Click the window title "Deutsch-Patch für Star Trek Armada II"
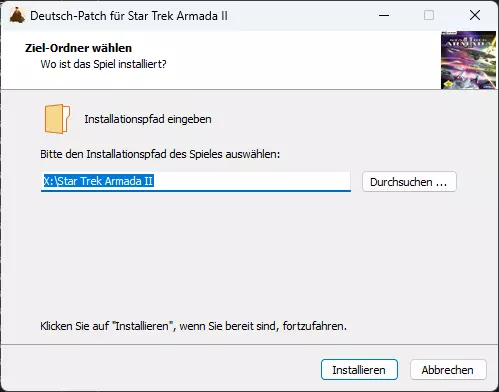 click(129, 16)
